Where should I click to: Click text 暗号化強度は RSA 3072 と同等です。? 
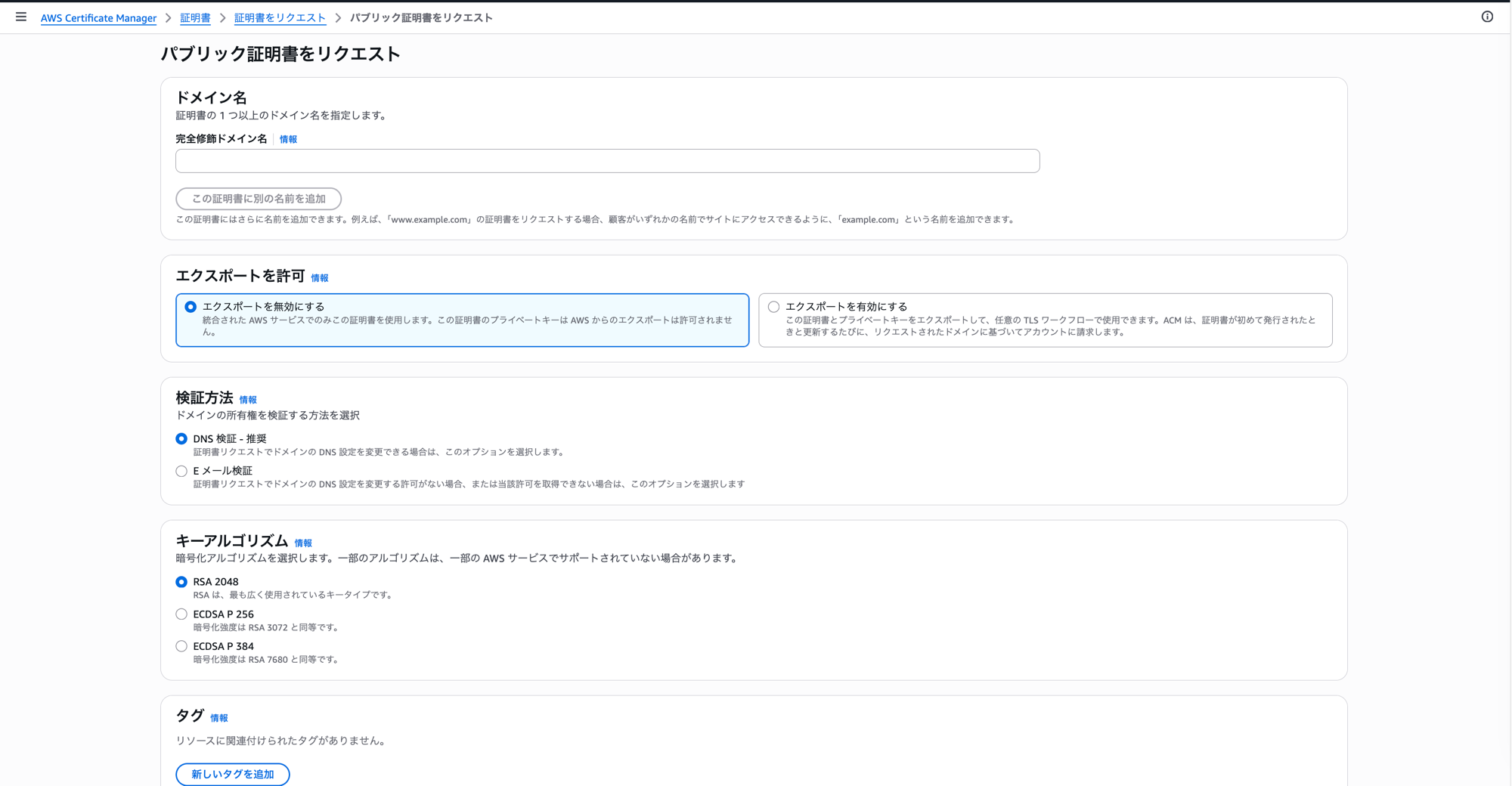tap(267, 627)
